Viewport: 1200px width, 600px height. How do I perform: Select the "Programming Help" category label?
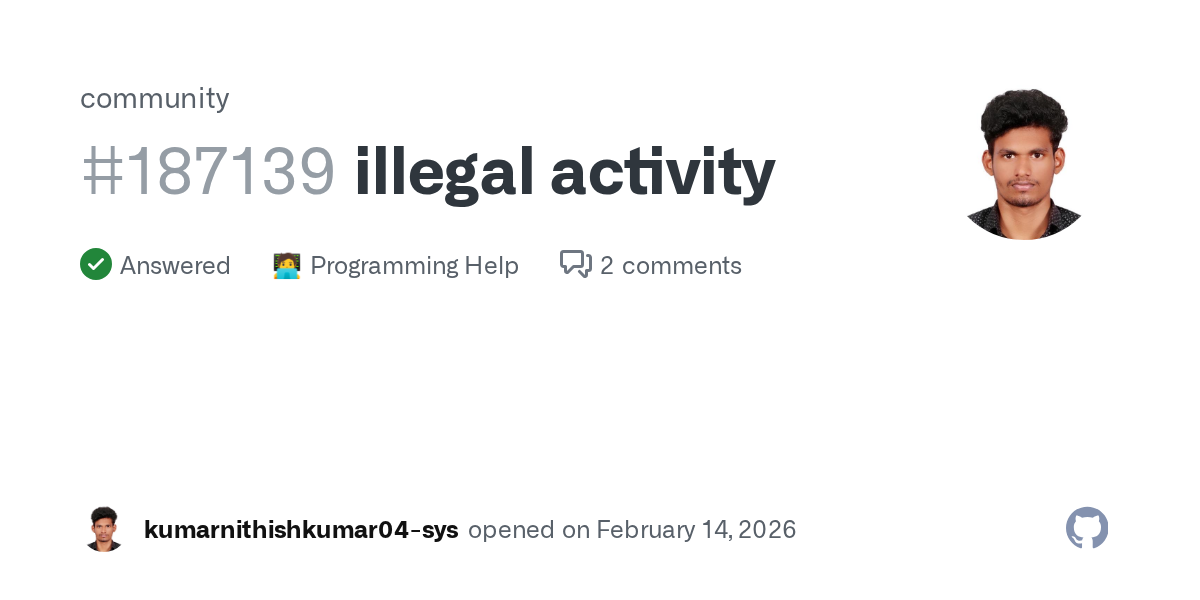(414, 266)
